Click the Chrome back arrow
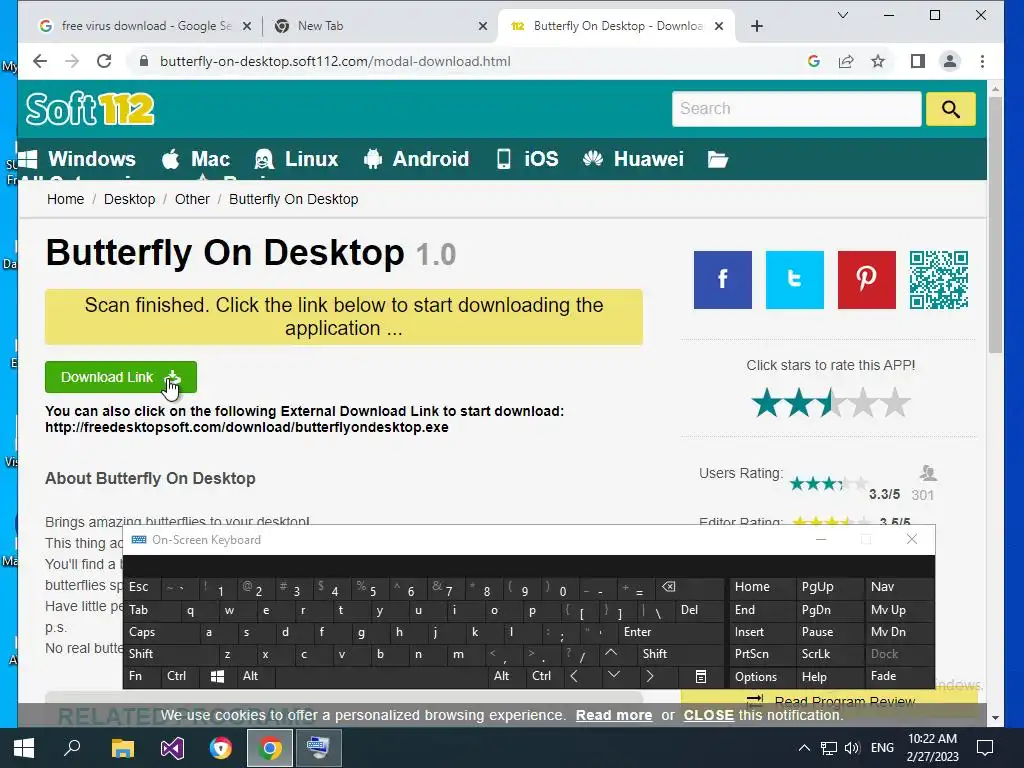The height and width of the screenshot is (768, 1024). 40,61
